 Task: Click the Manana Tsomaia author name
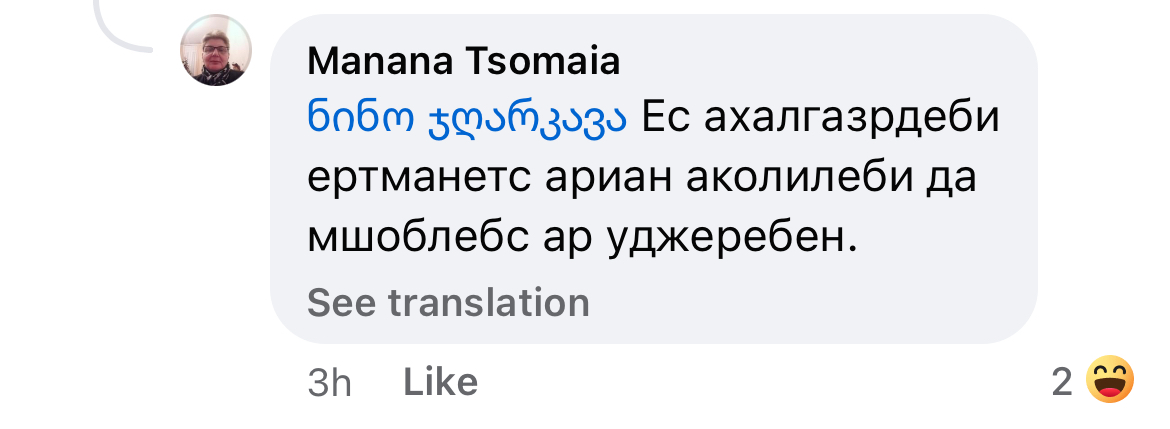pos(464,62)
